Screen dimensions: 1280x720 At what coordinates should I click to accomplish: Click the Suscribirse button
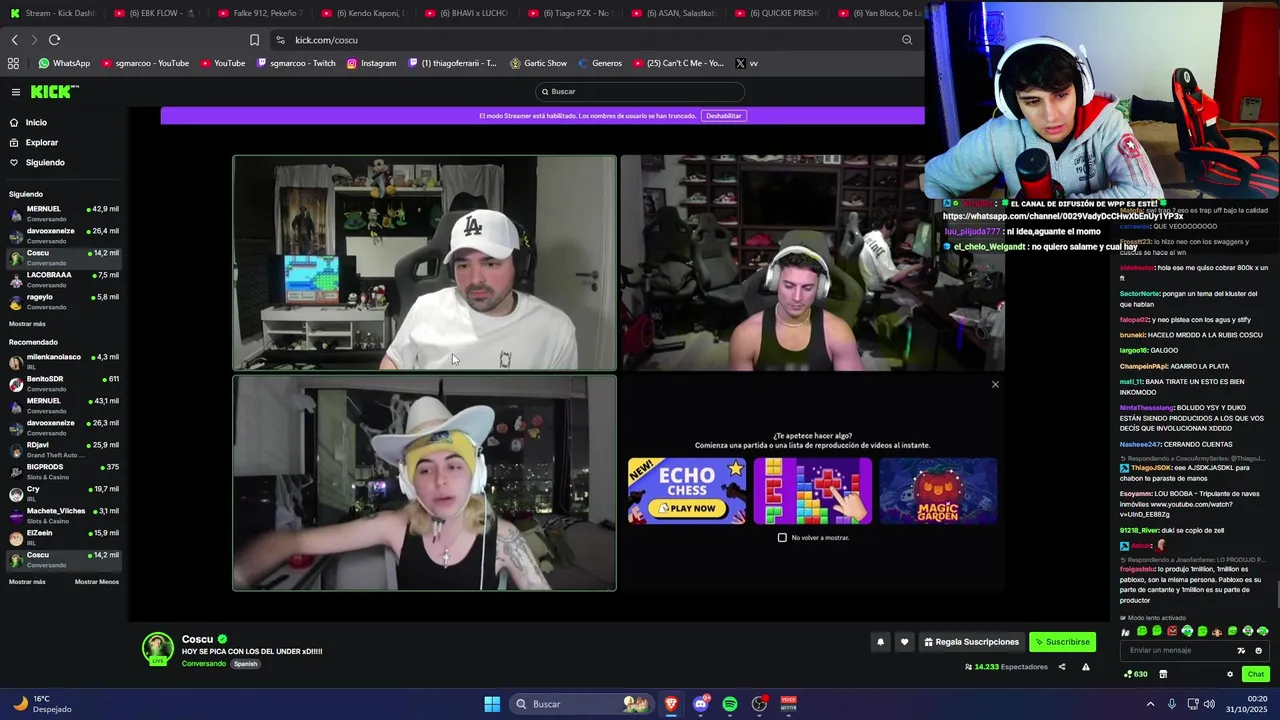pos(1062,642)
